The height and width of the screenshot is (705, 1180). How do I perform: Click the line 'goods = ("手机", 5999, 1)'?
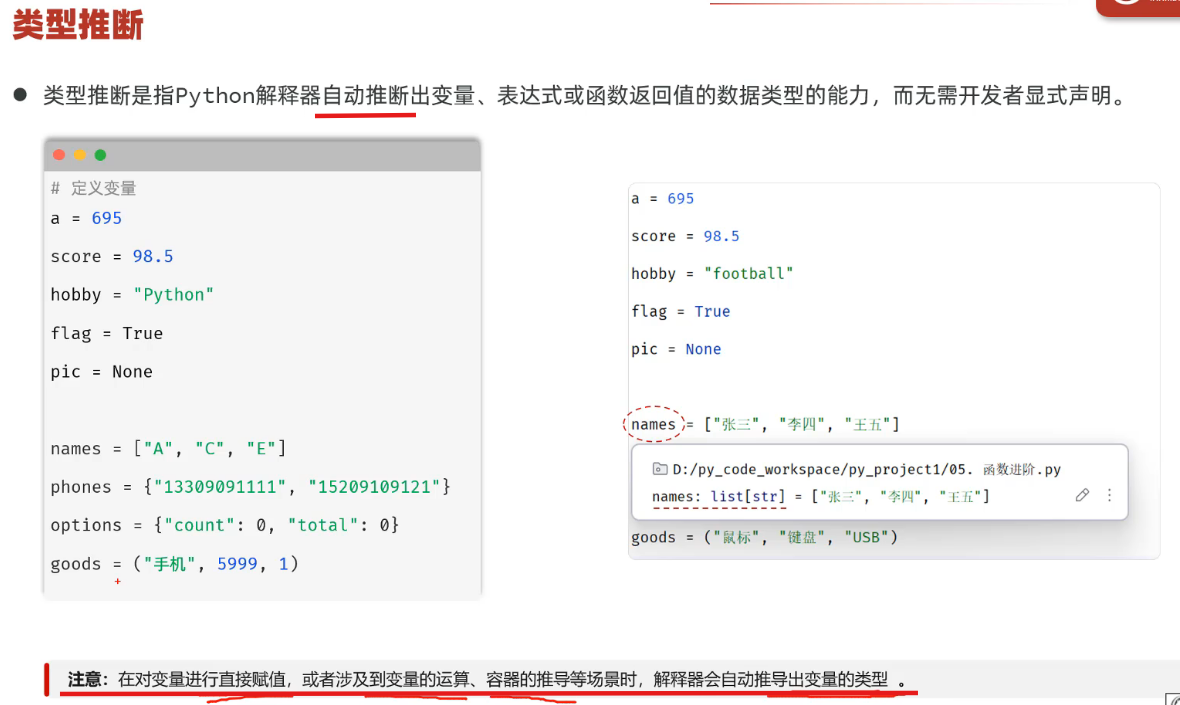(174, 564)
